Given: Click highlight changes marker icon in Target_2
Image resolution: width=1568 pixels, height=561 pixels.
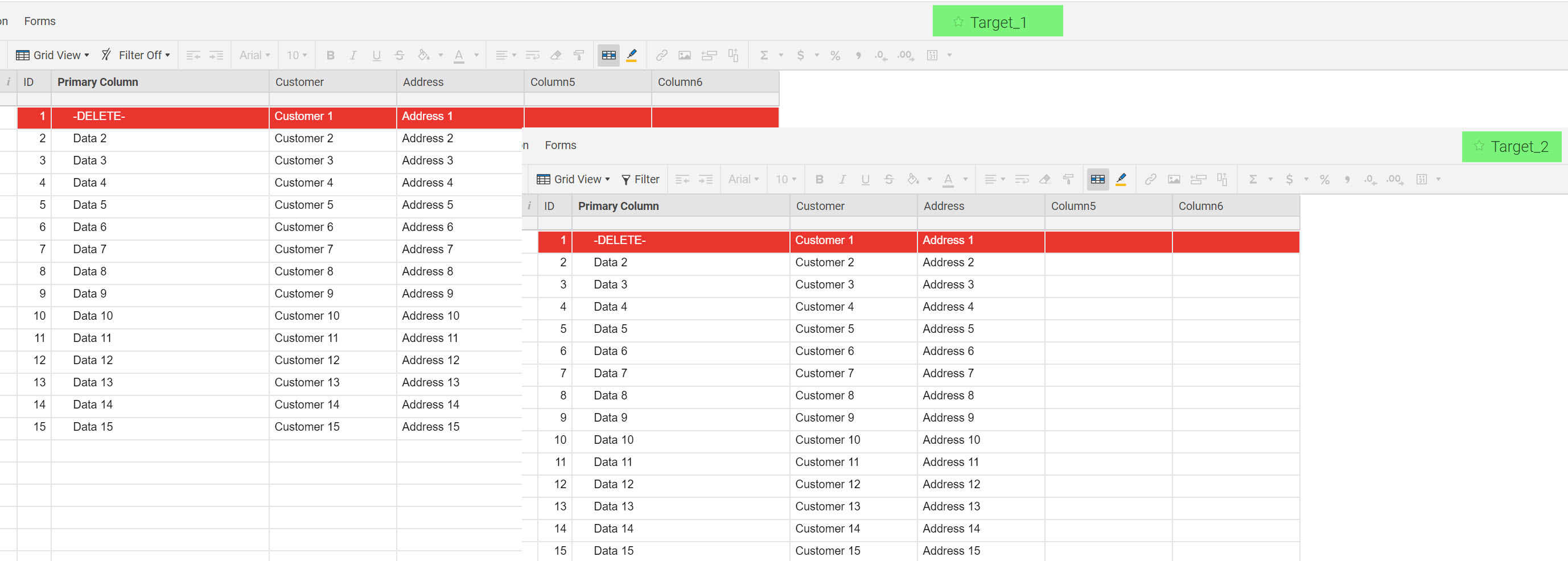Looking at the screenshot, I should [1121, 179].
